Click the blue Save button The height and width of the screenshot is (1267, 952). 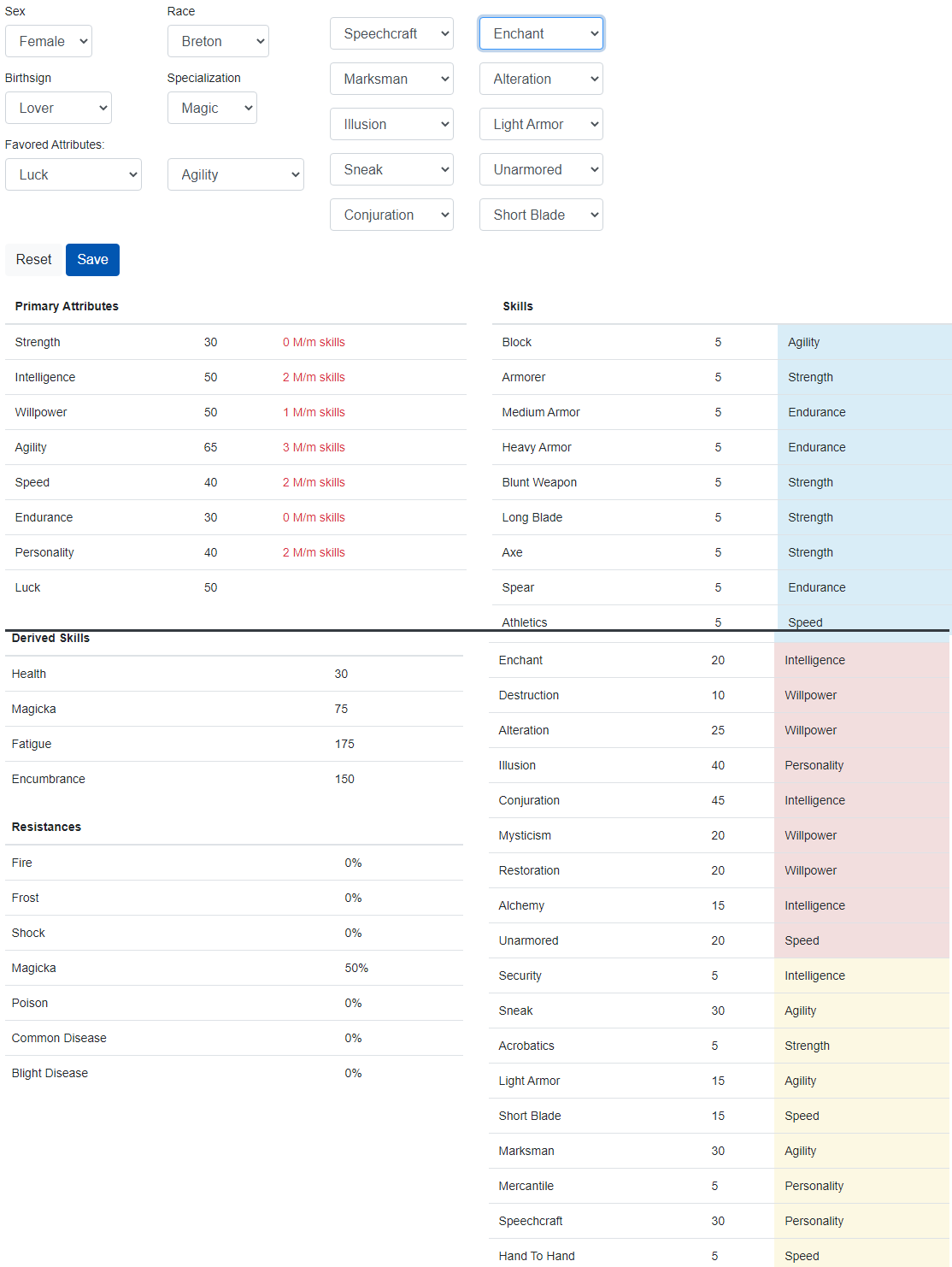(92, 260)
